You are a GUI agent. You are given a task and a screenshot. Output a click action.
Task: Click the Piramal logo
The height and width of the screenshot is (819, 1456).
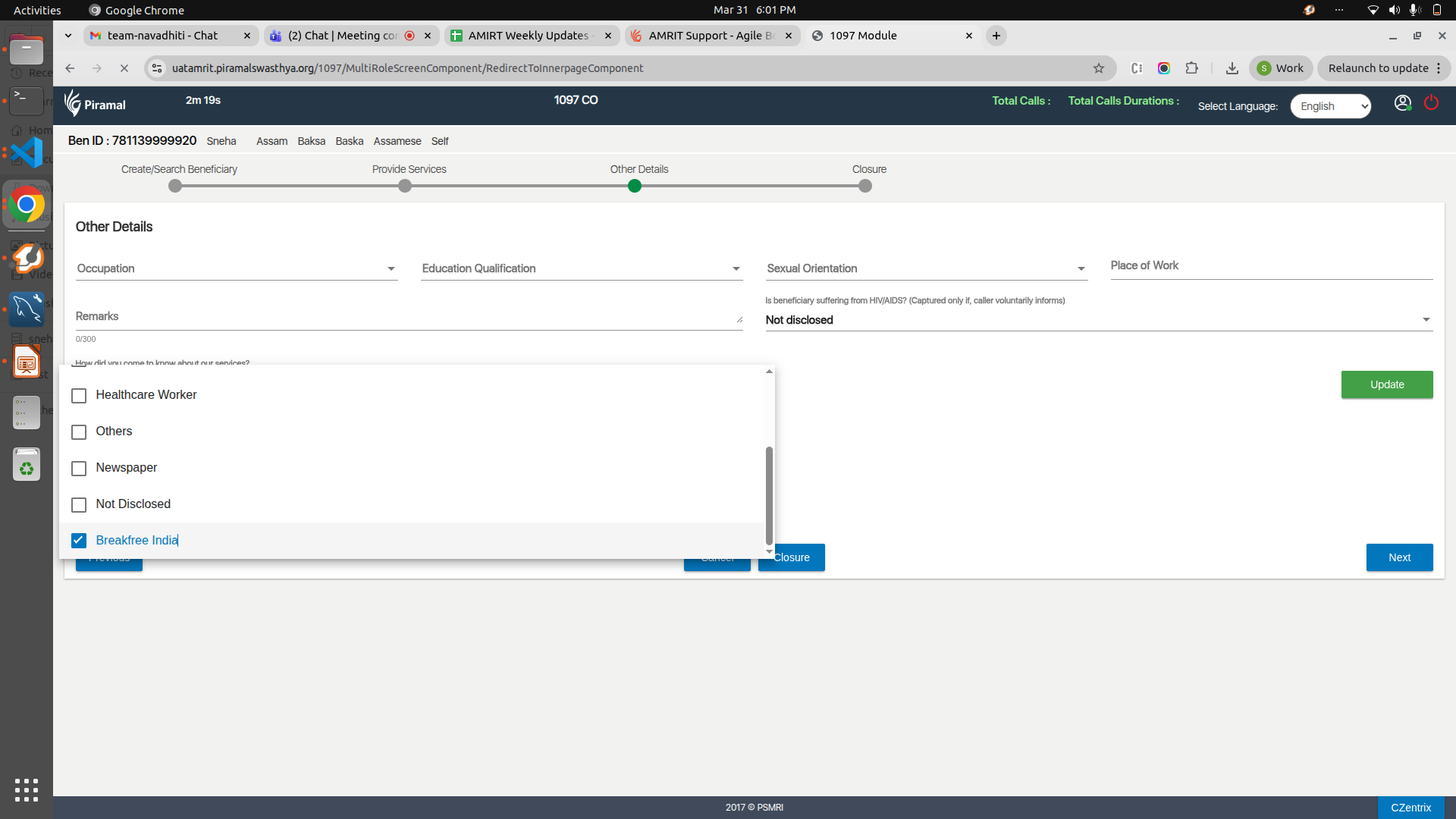click(x=96, y=104)
